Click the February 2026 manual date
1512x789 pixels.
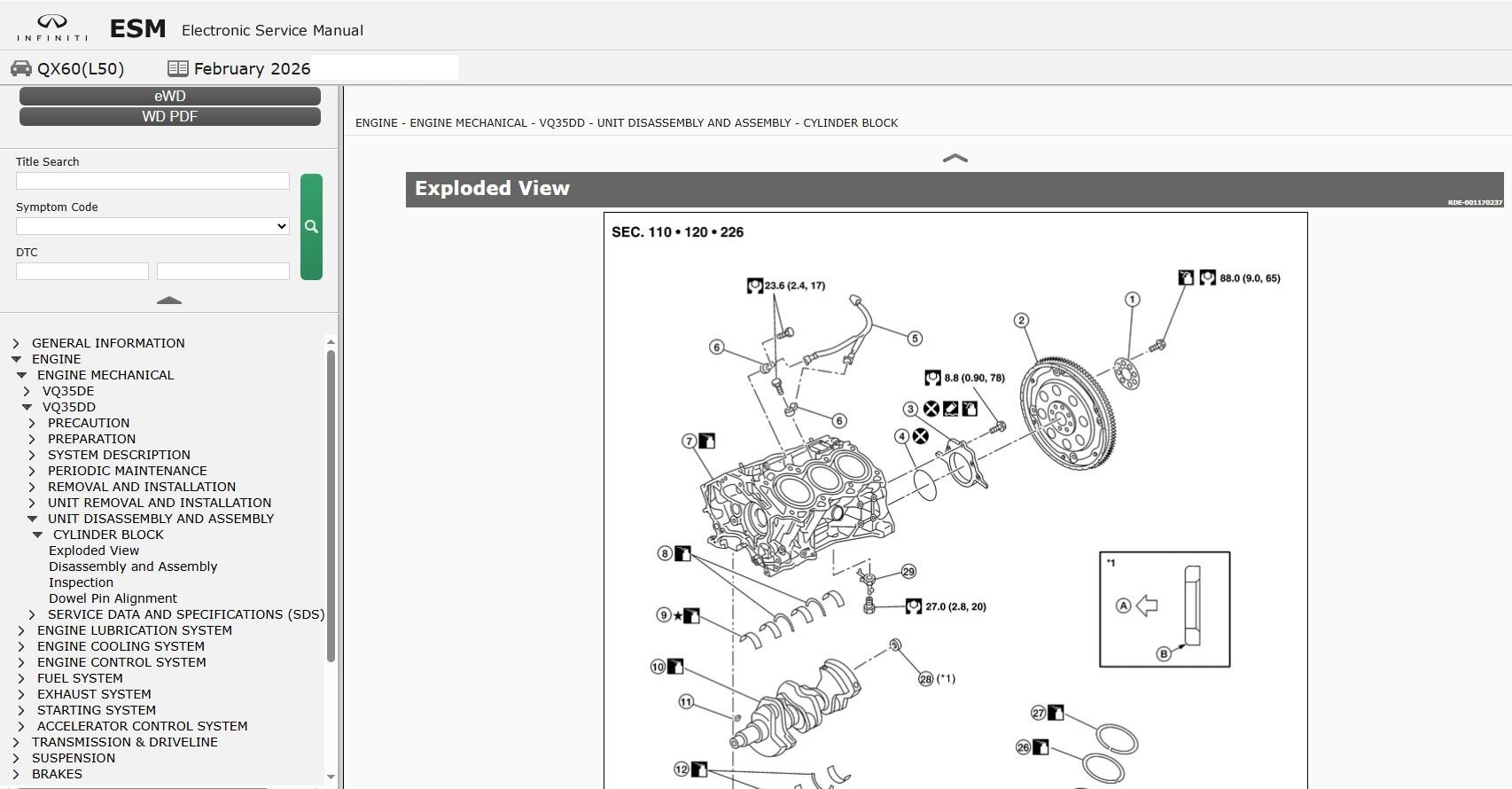tap(252, 68)
